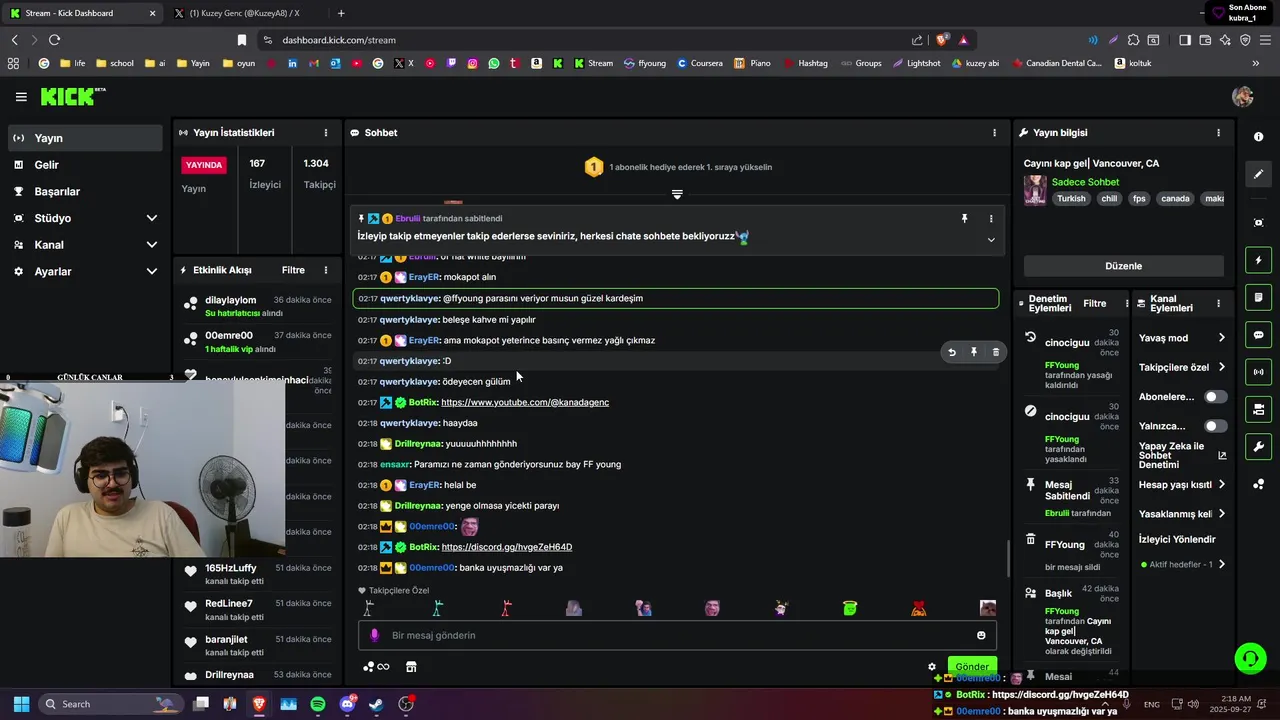Click the chat panel vertical scrollbar
Image resolution: width=1280 pixels, height=720 pixels.
point(1008,558)
